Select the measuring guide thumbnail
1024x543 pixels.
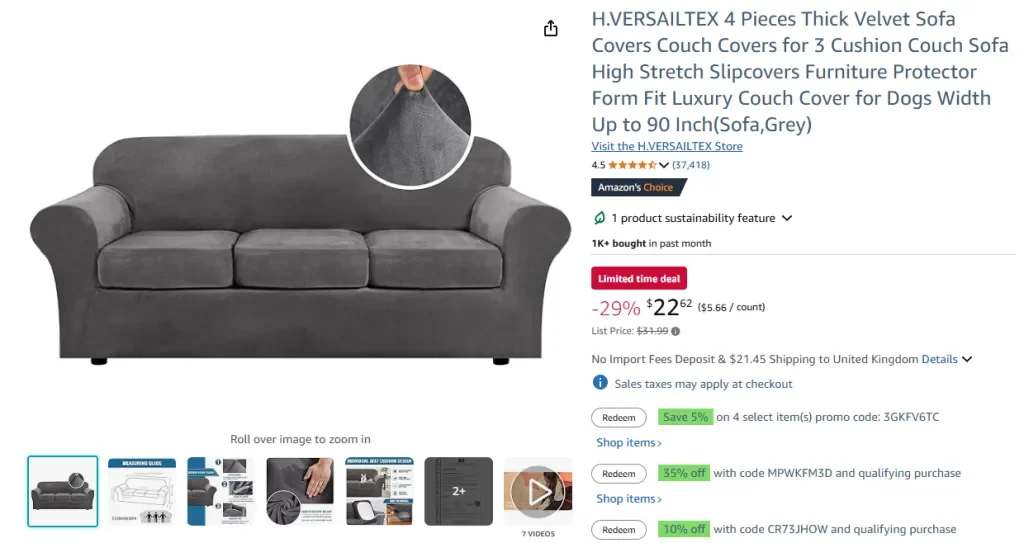[x=142, y=491]
